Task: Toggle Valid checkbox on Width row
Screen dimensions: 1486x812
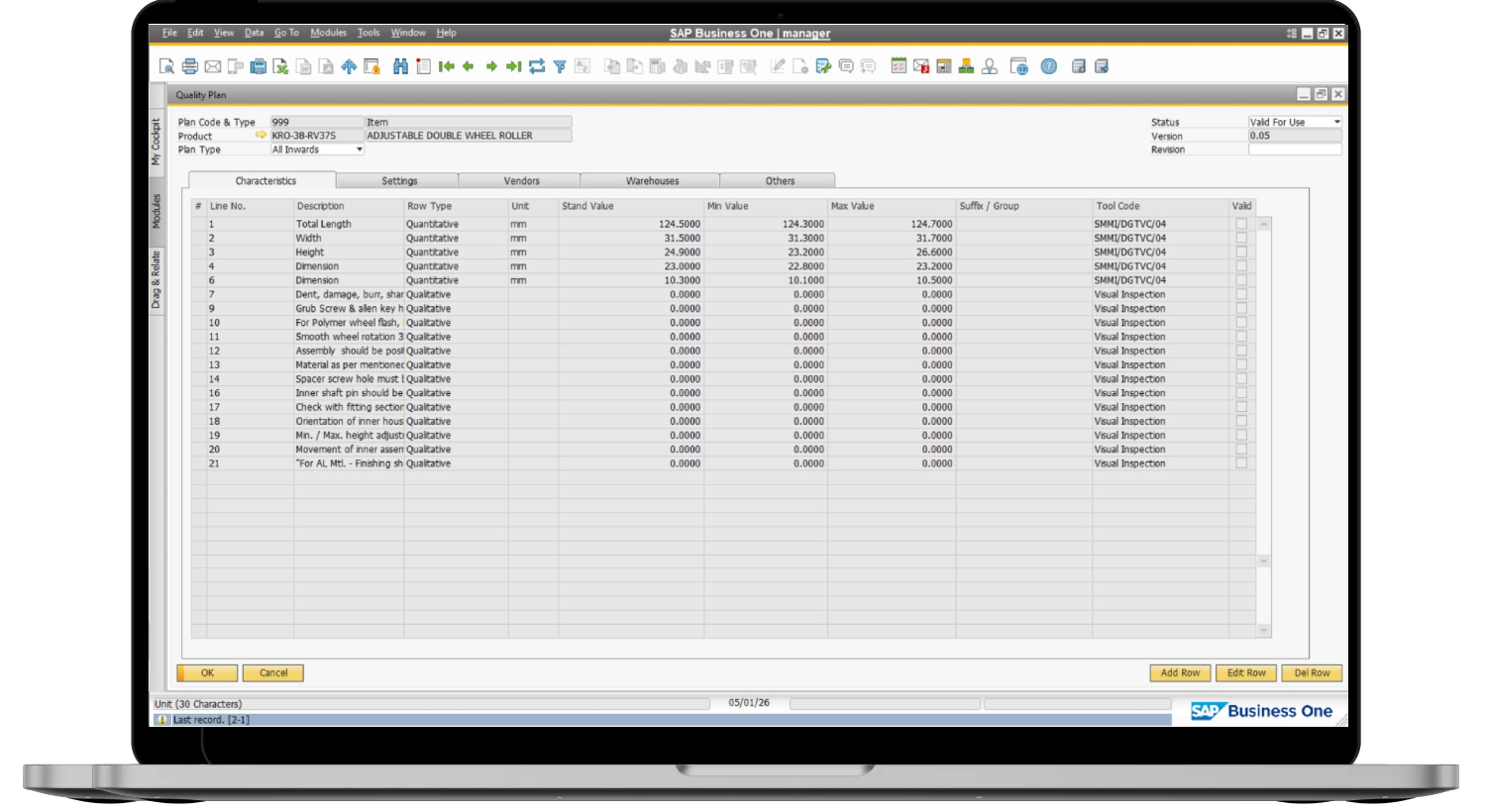Action: pyautogui.click(x=1241, y=238)
